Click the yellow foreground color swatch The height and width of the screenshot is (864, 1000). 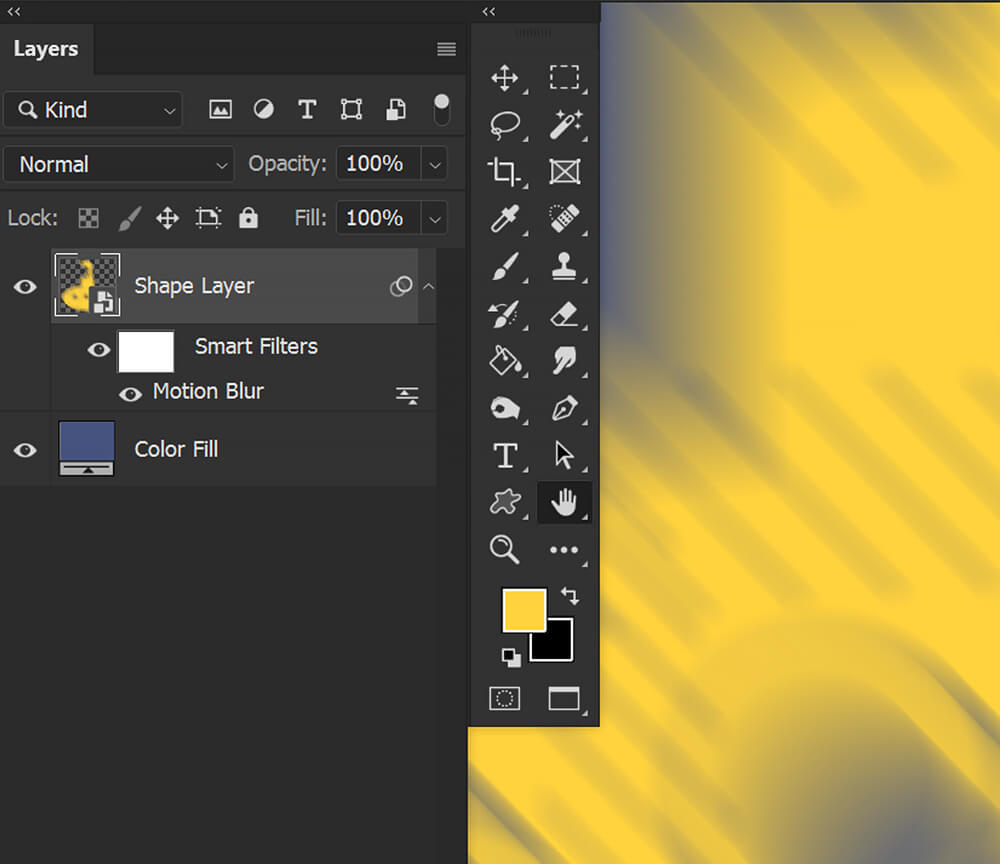(524, 610)
